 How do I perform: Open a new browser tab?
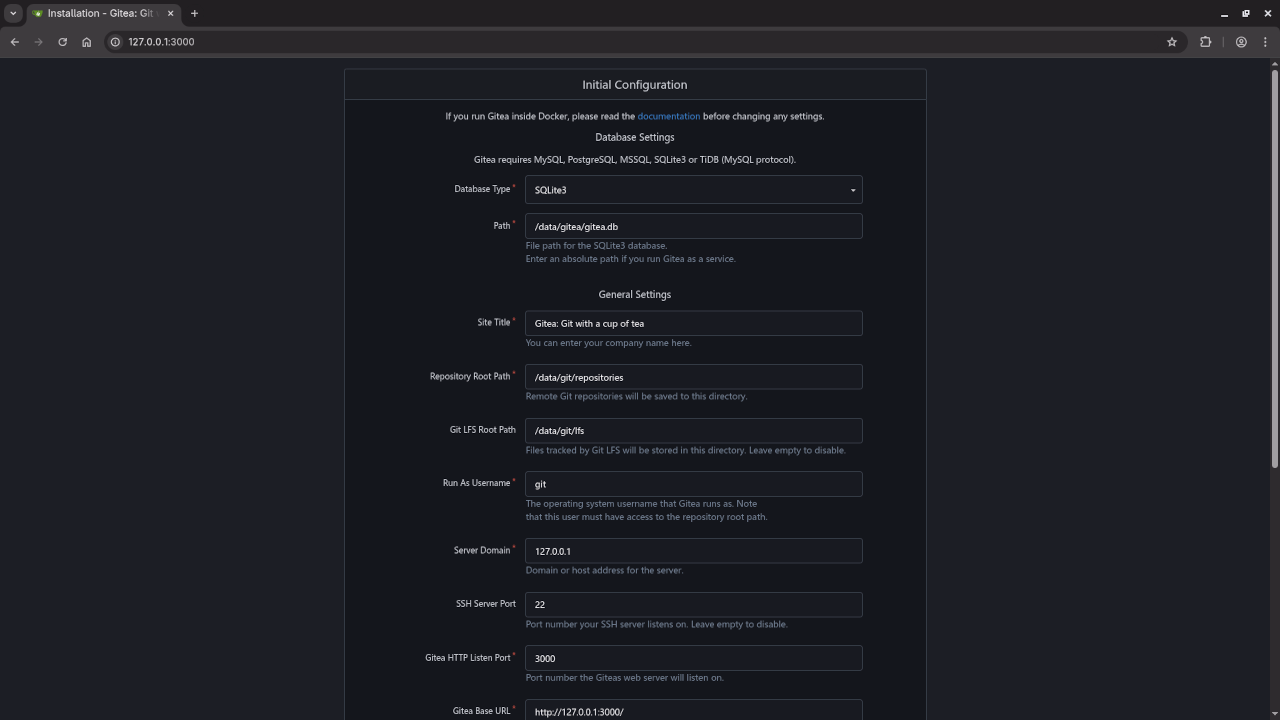click(194, 13)
